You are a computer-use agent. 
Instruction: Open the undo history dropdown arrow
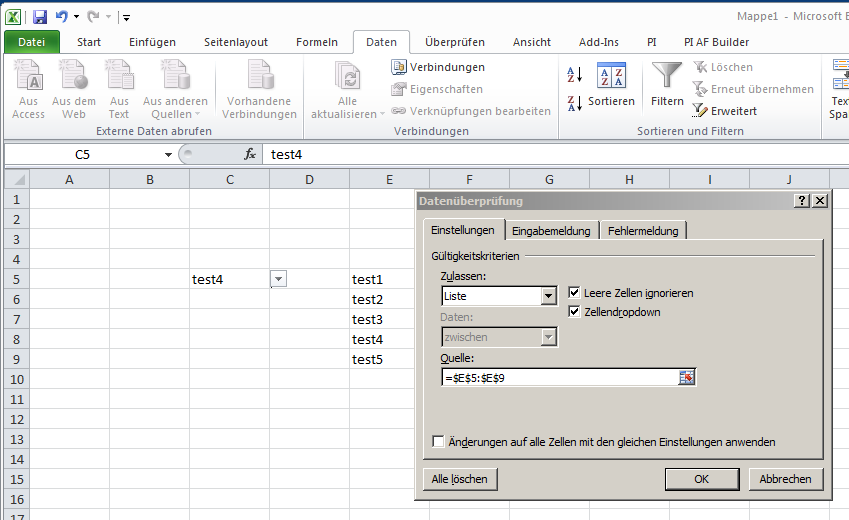[76, 17]
